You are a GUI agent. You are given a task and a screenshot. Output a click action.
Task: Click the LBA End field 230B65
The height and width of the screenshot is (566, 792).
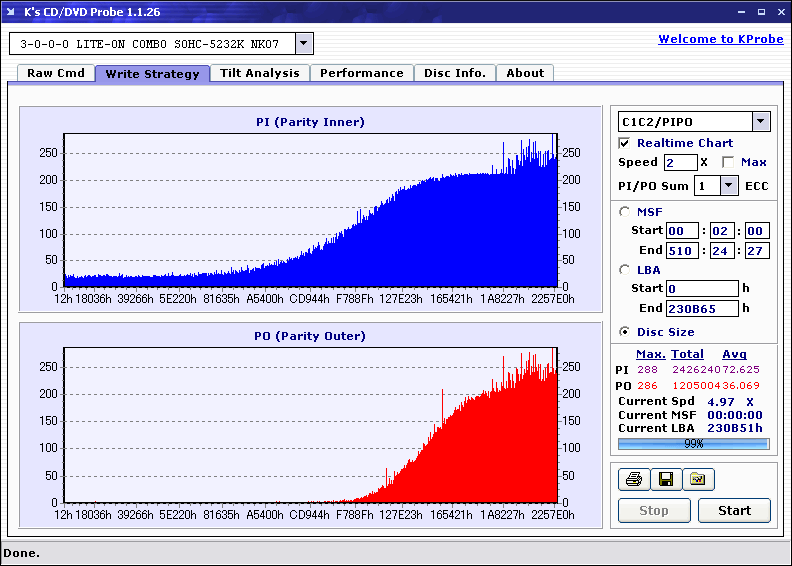[702, 308]
